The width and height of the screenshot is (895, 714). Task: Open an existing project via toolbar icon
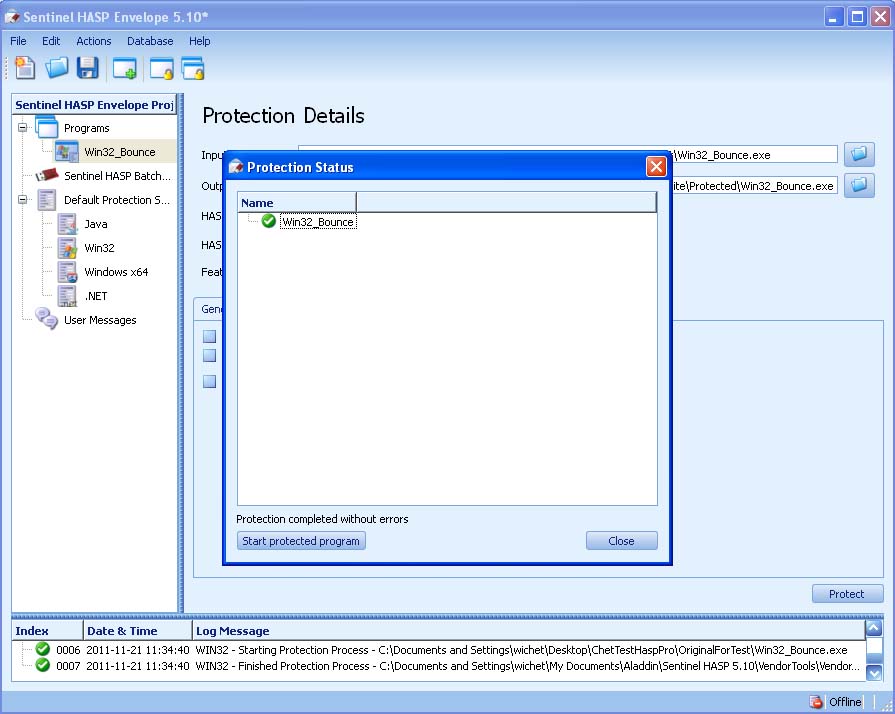(56, 67)
